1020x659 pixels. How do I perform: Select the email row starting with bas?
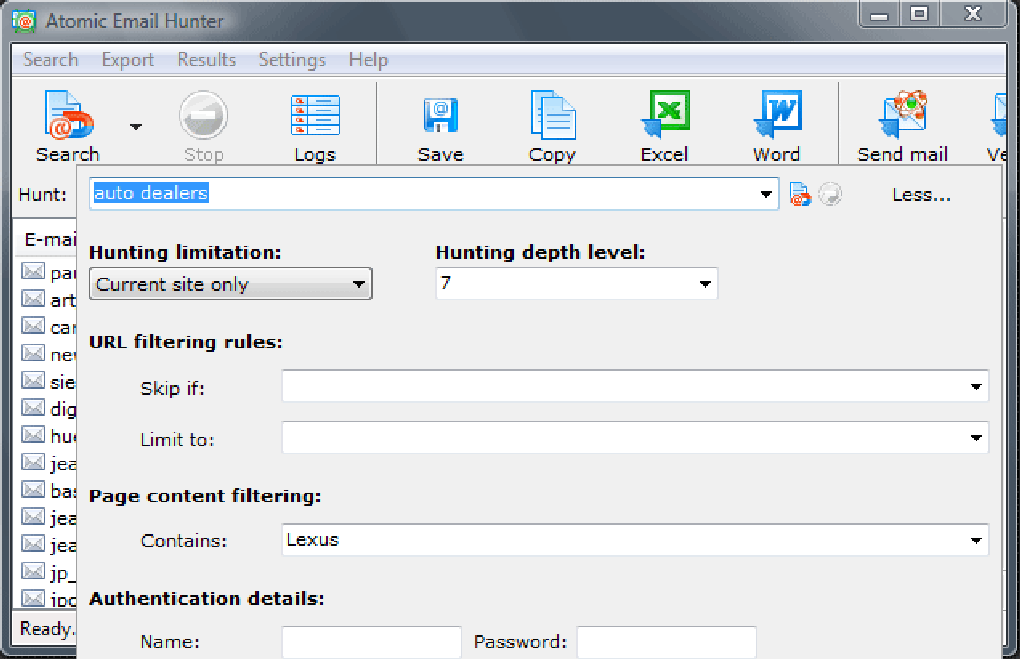point(49,490)
